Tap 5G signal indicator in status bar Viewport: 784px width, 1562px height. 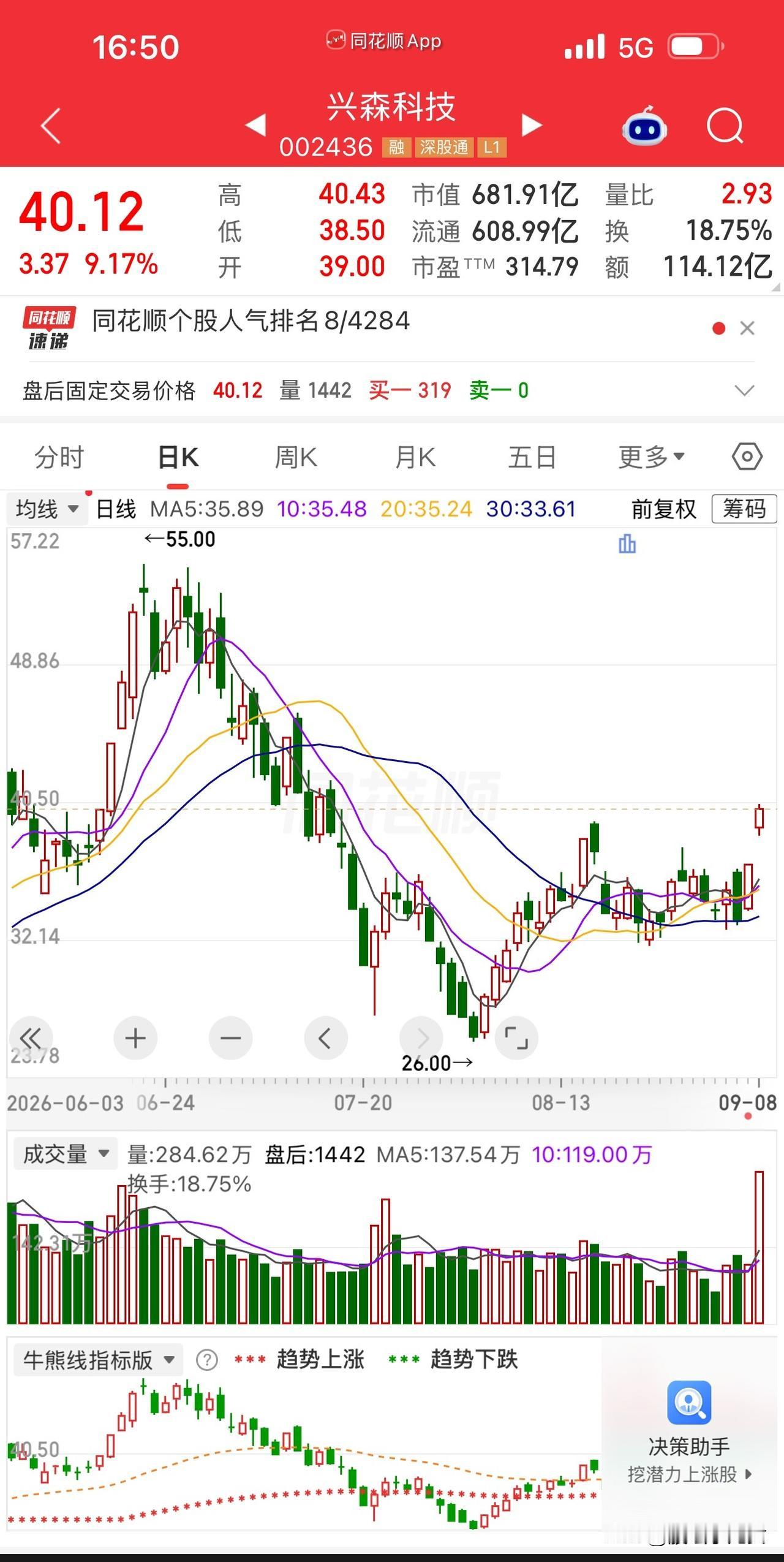point(635,47)
